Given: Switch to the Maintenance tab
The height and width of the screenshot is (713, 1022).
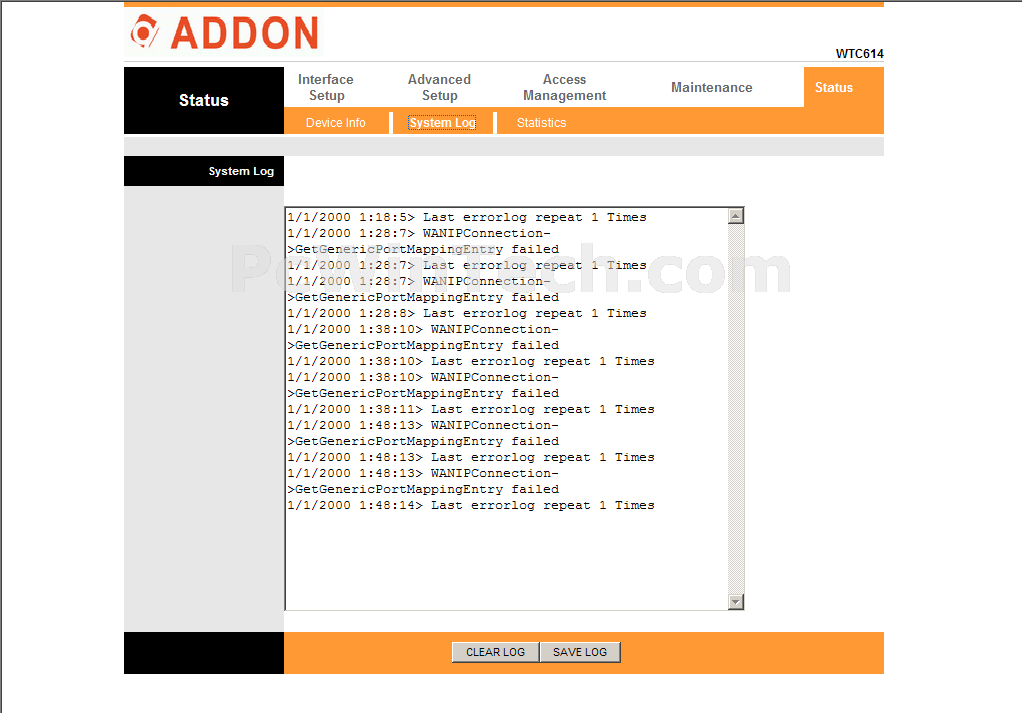Looking at the screenshot, I should [712, 87].
